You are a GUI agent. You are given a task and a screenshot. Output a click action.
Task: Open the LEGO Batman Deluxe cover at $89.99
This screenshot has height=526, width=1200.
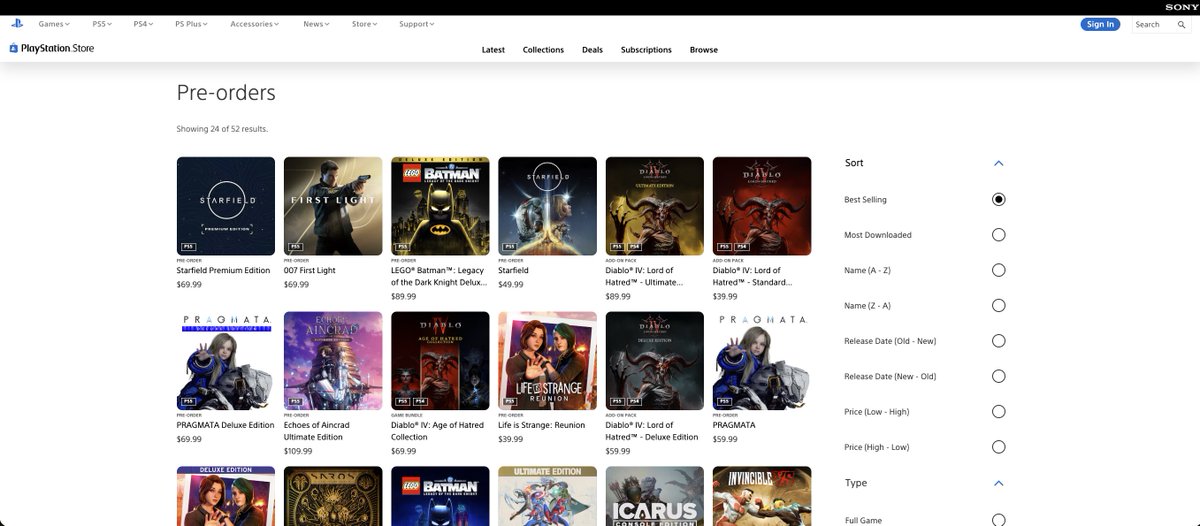coord(440,206)
